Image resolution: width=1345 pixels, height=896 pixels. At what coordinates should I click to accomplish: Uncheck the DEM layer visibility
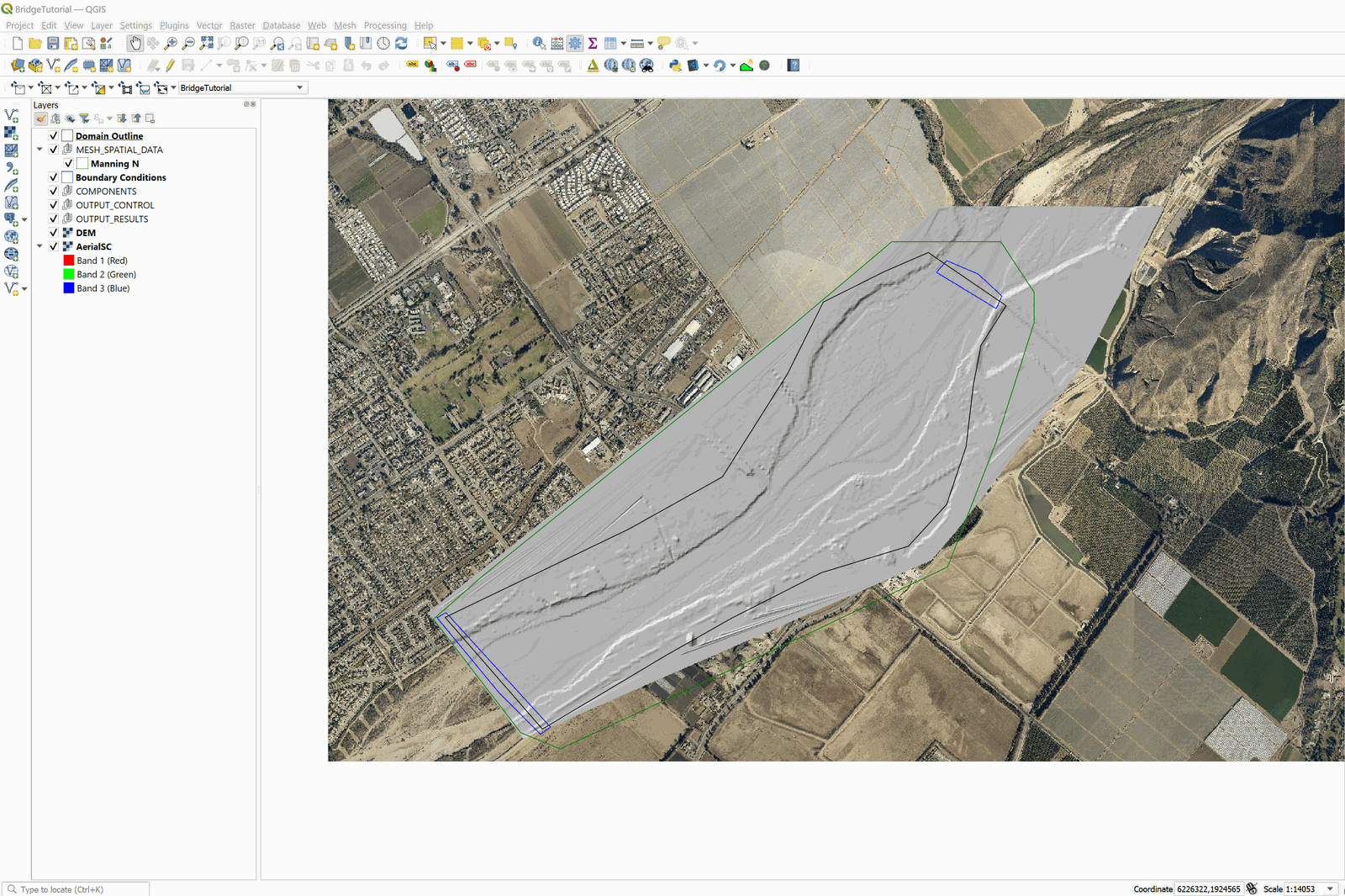54,233
